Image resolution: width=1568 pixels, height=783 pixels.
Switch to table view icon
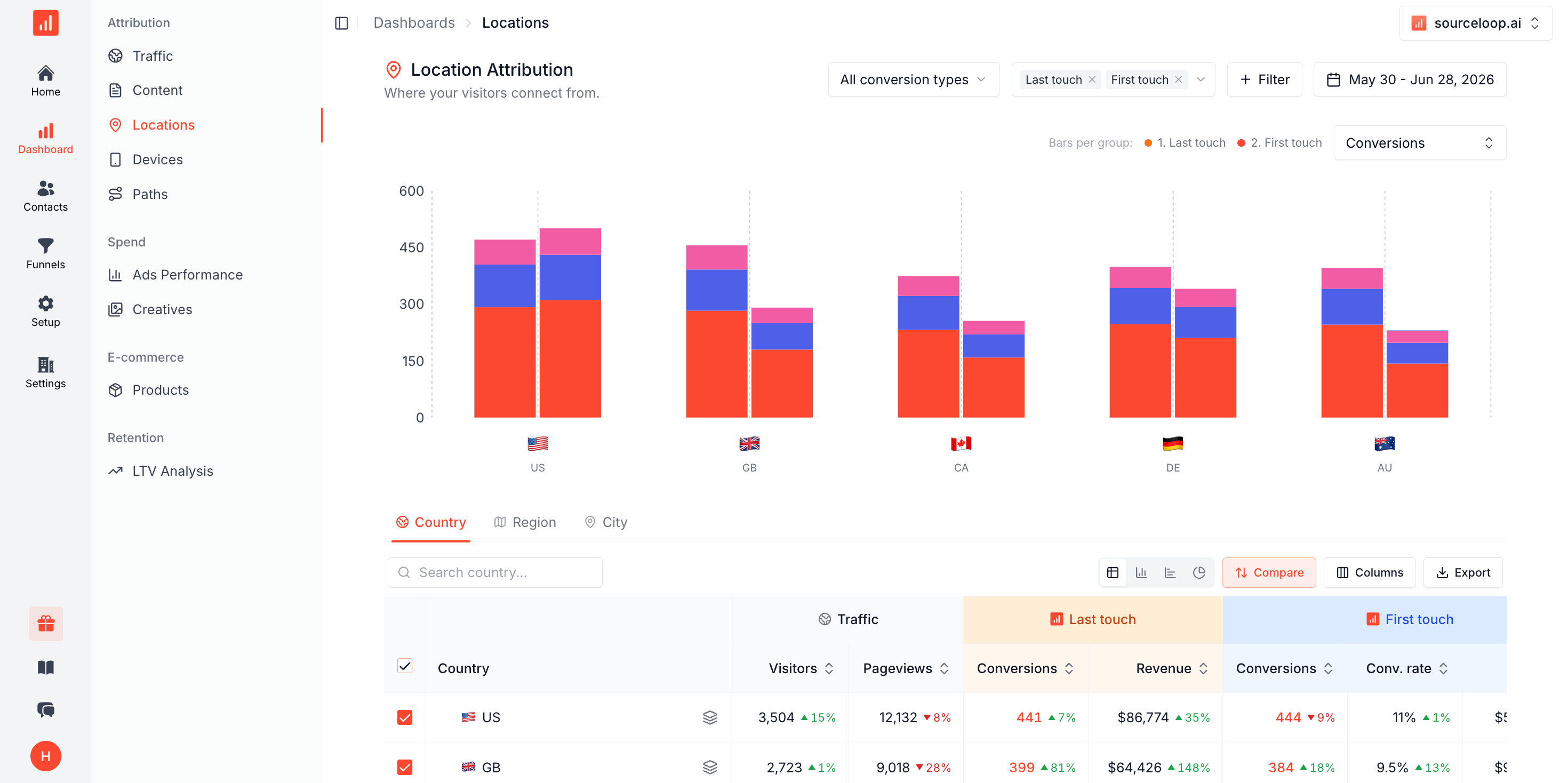point(1113,572)
